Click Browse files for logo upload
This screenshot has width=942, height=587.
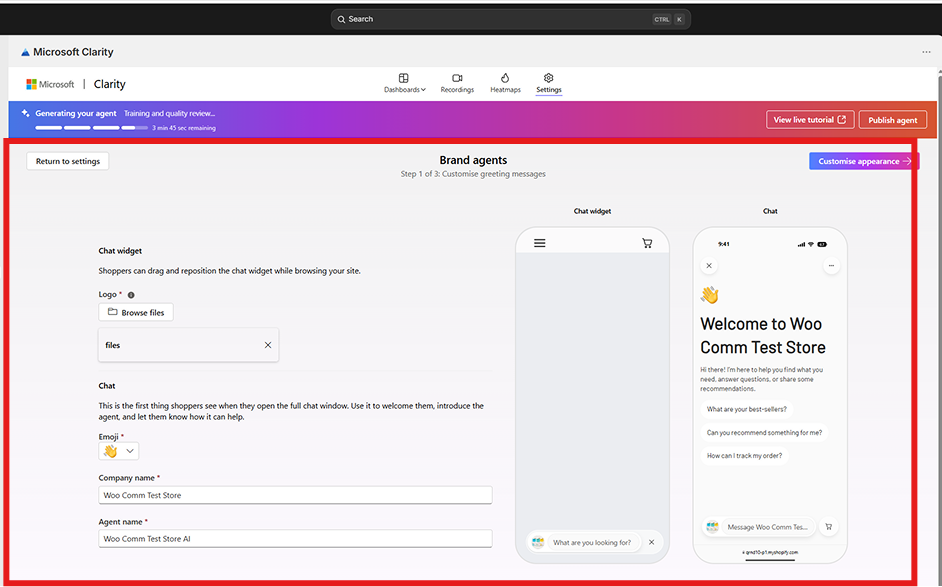pos(136,312)
